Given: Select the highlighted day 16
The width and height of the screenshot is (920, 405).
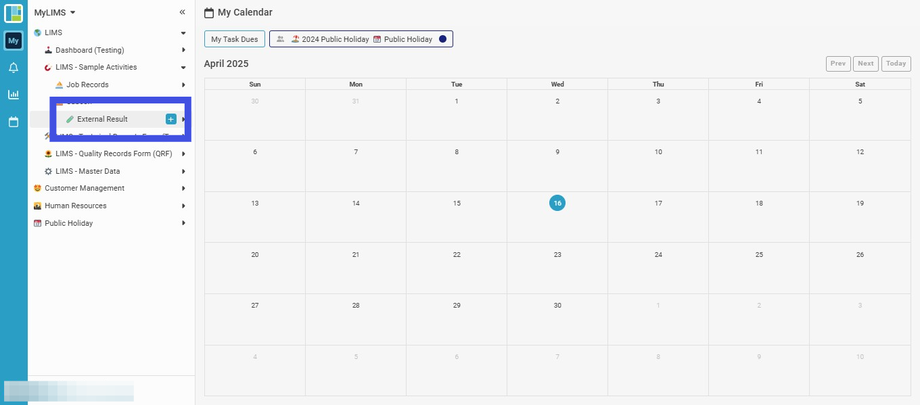Looking at the screenshot, I should [557, 203].
